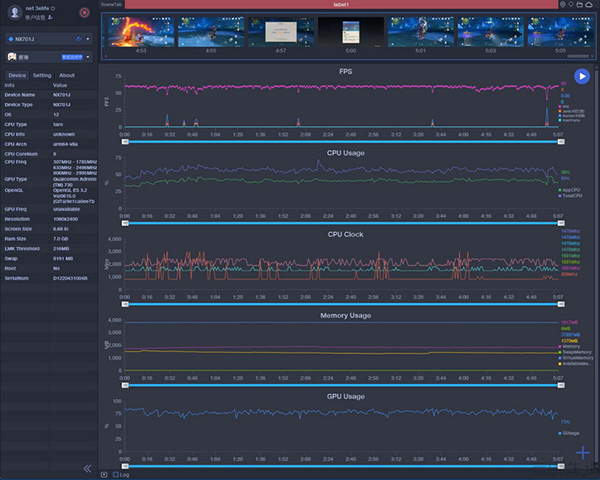
Task: Click the label1 red bar
Action: tap(340, 5)
